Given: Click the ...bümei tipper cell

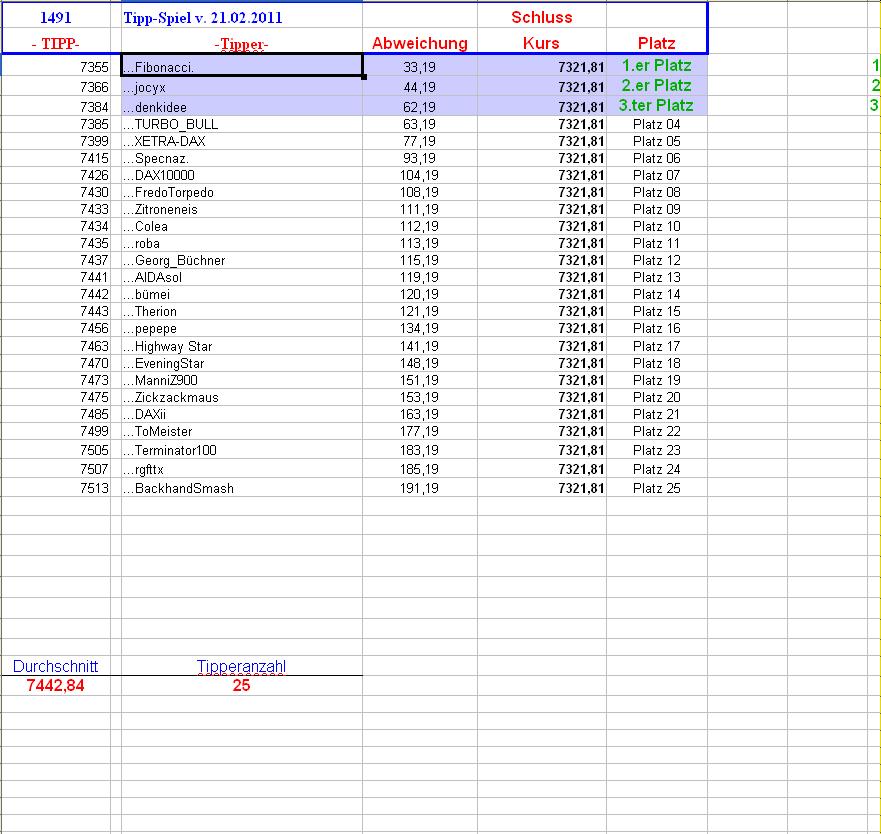Looking at the screenshot, I should (x=242, y=294).
